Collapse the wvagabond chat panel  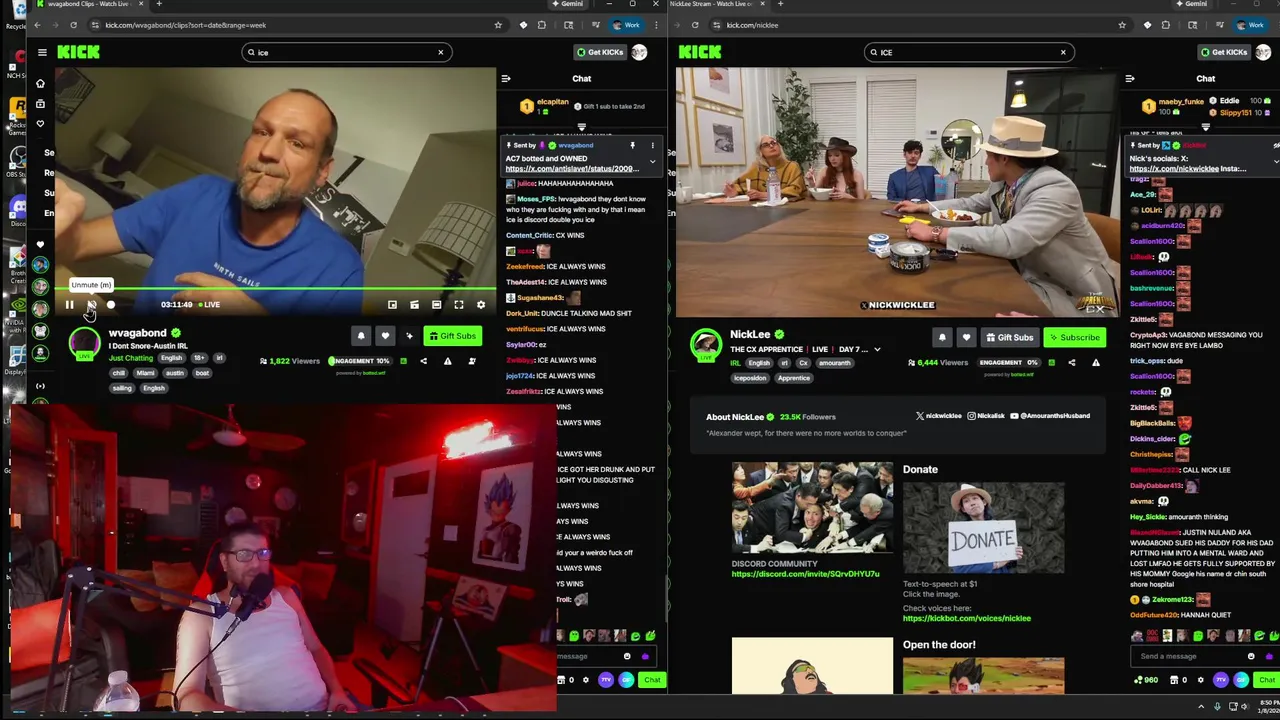coord(506,78)
